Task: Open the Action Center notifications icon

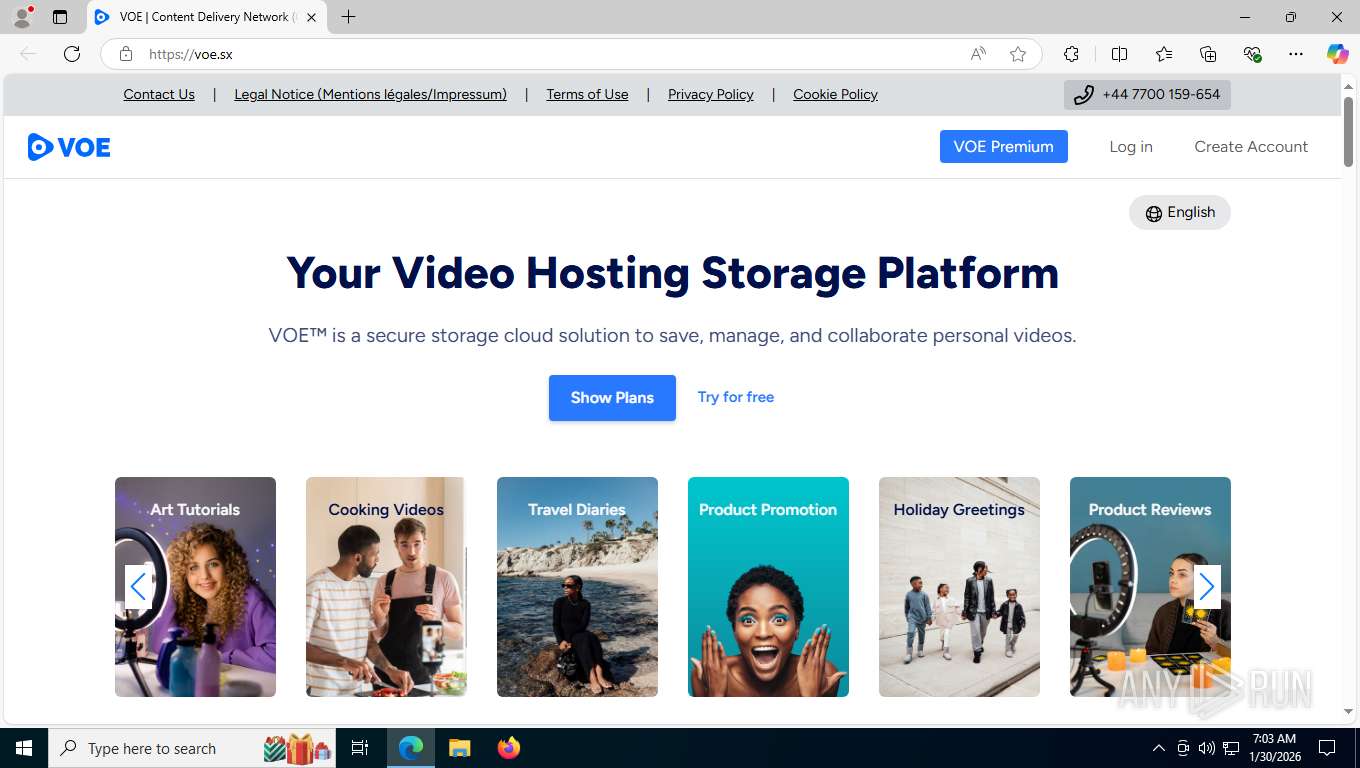Action: (x=1327, y=748)
